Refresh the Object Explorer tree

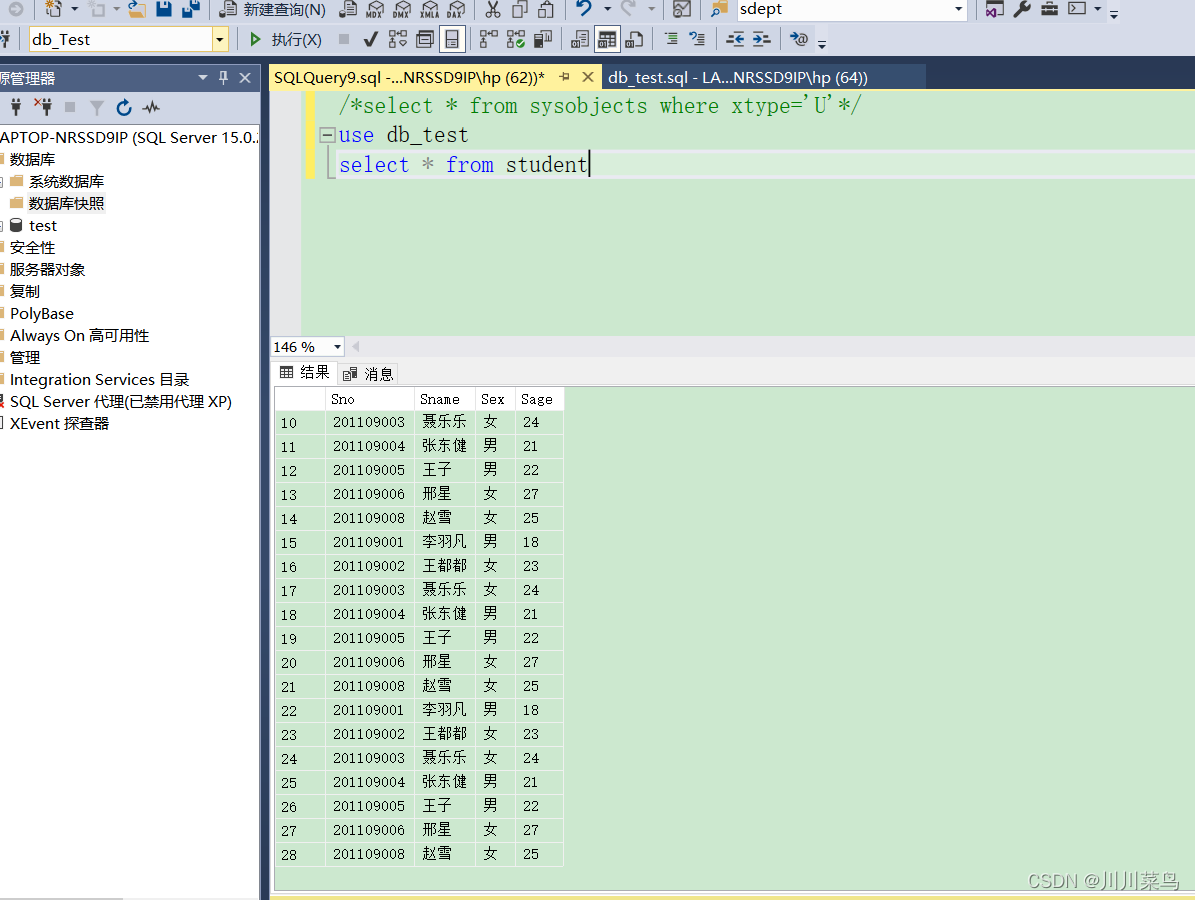coord(124,107)
